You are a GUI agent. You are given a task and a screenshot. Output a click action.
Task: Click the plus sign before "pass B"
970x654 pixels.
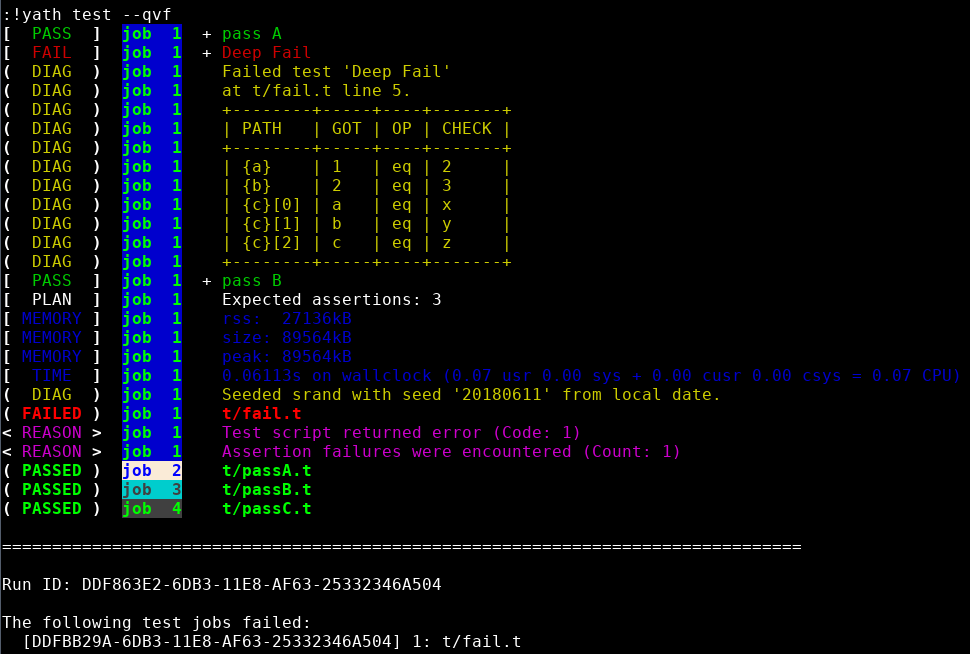[207, 281]
